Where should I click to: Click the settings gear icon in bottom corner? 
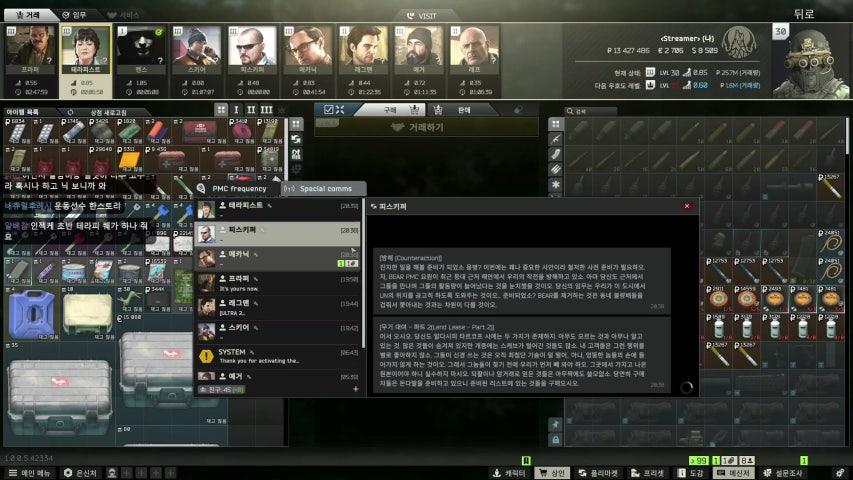coord(840,473)
